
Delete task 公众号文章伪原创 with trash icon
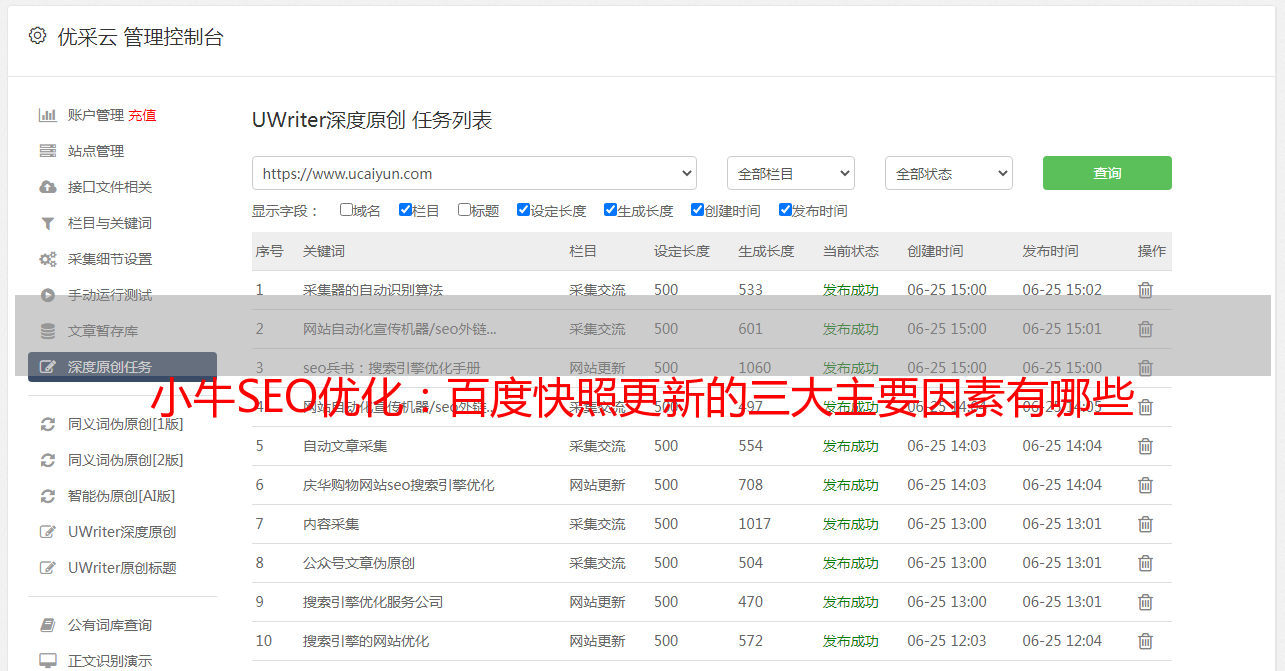tap(1146, 563)
